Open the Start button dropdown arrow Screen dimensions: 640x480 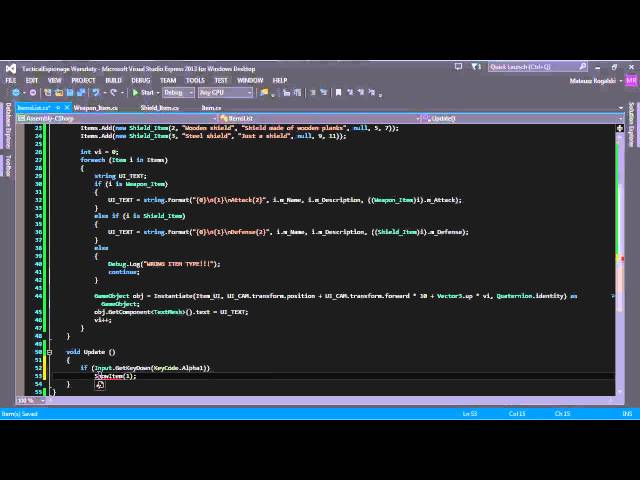158,93
